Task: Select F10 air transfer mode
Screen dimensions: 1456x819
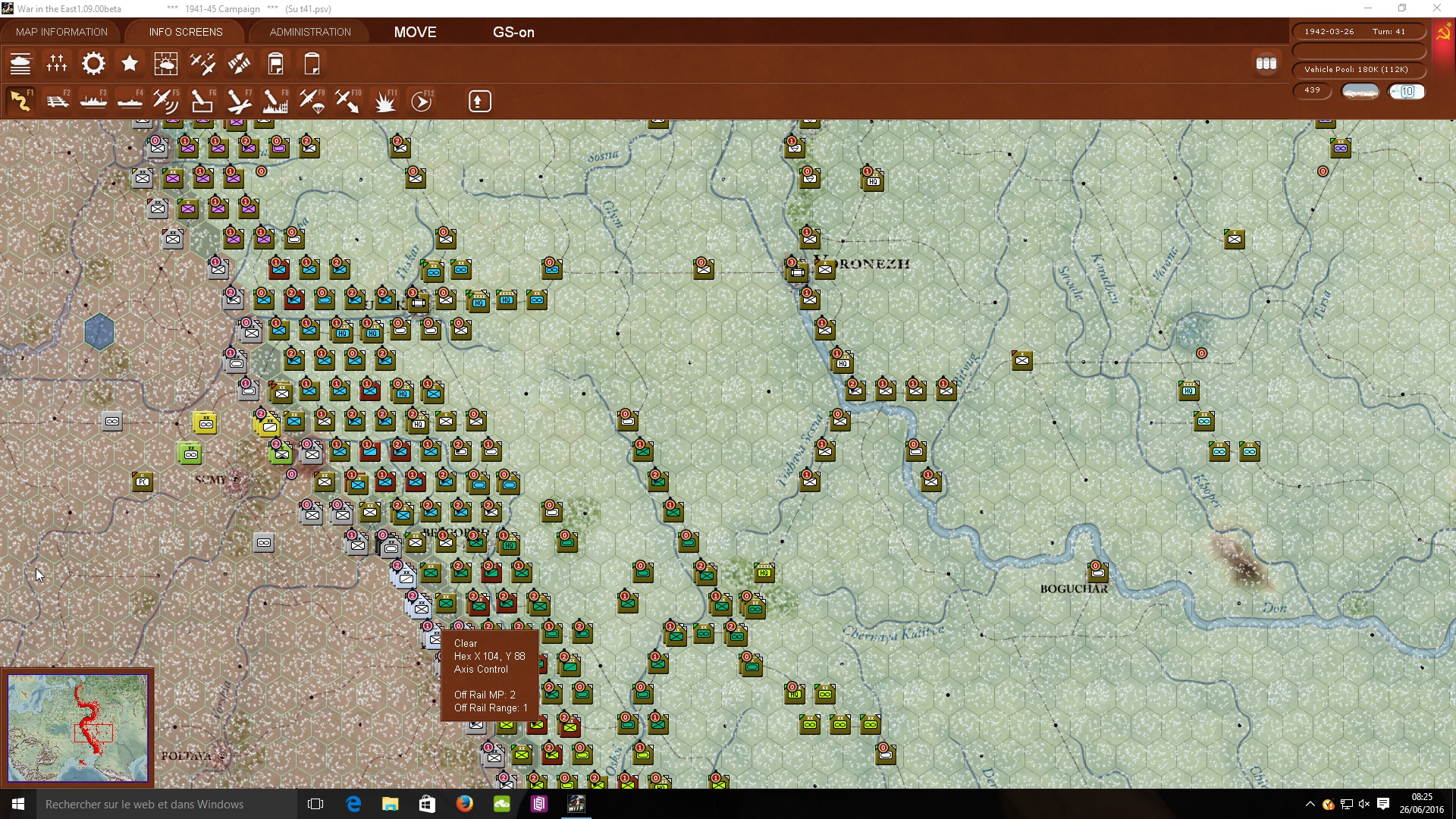Action: [x=348, y=101]
